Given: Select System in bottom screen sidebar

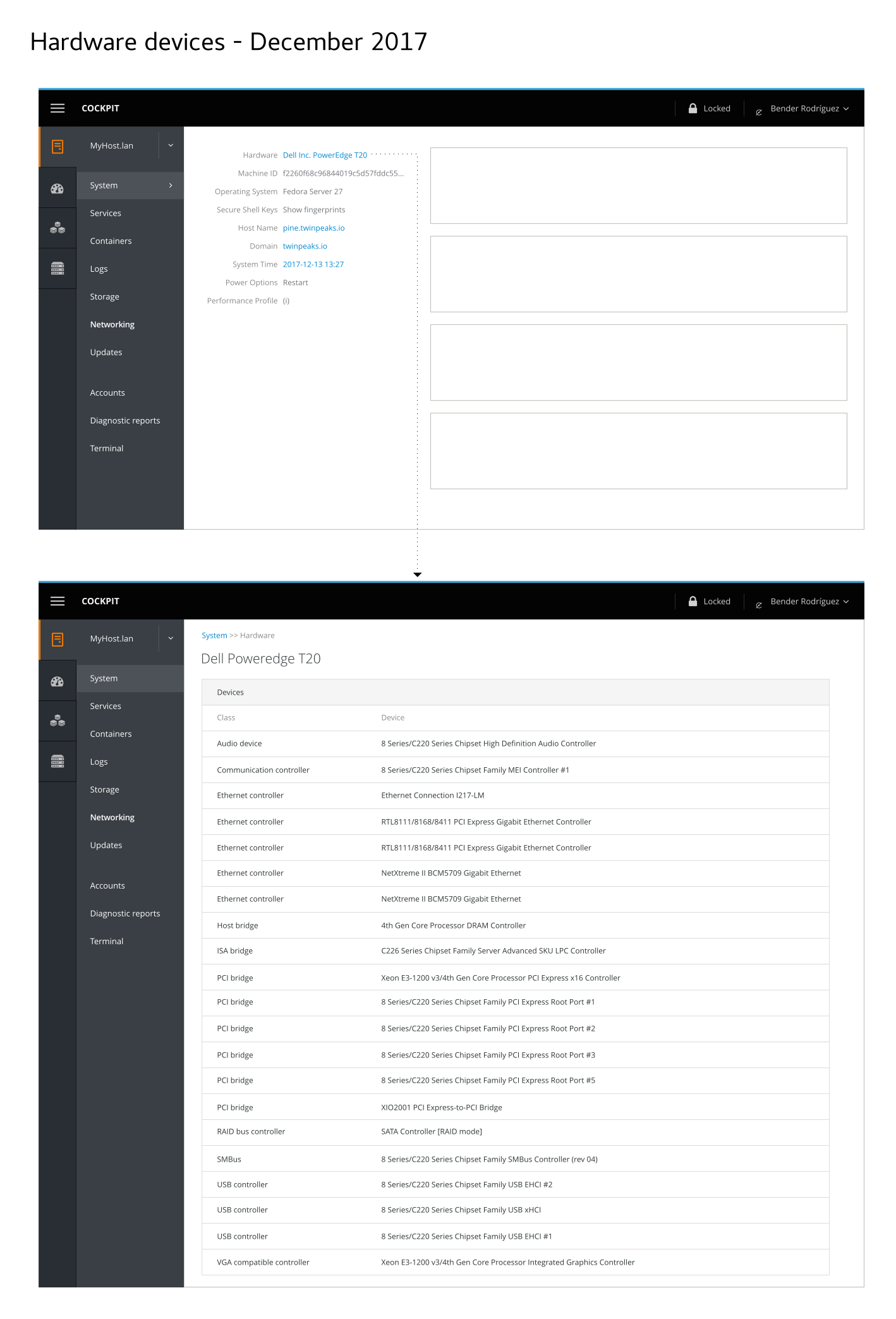Looking at the screenshot, I should click(x=130, y=678).
